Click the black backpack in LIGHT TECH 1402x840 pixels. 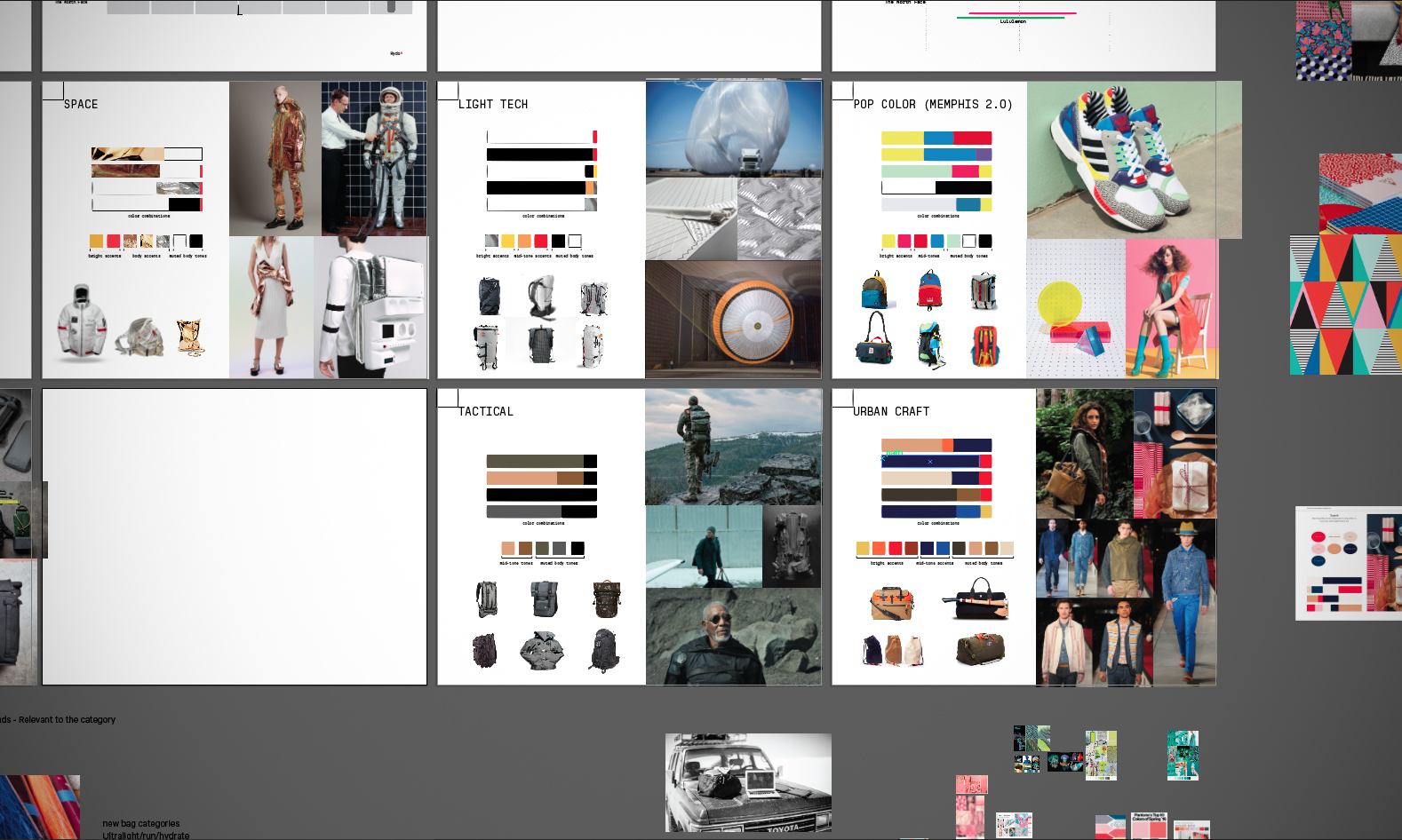pos(489,297)
